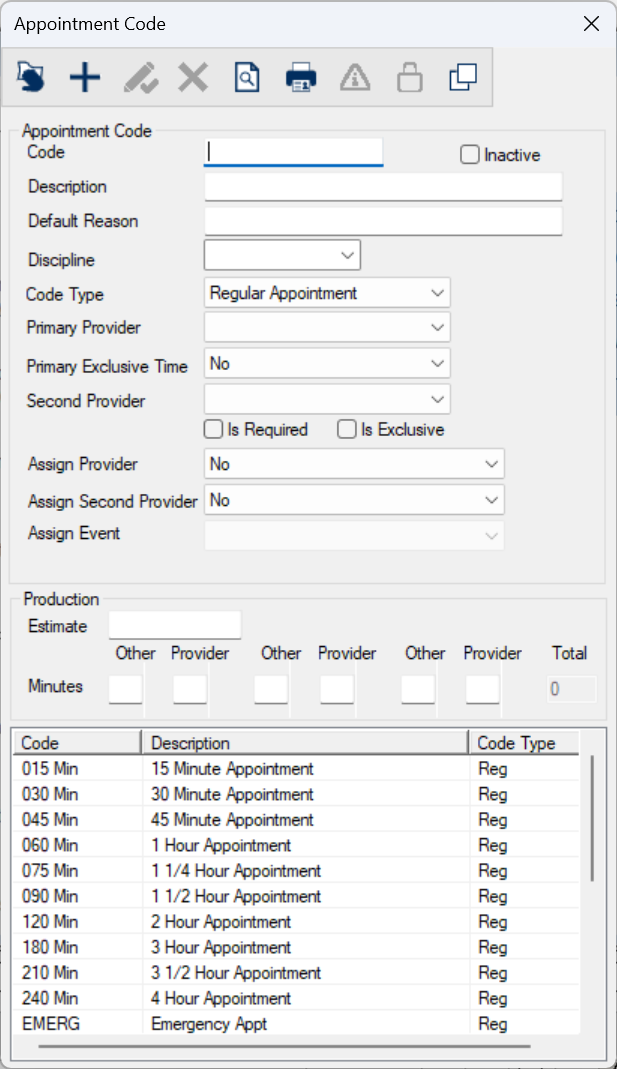Click into the Estimate input field

click(x=175, y=626)
